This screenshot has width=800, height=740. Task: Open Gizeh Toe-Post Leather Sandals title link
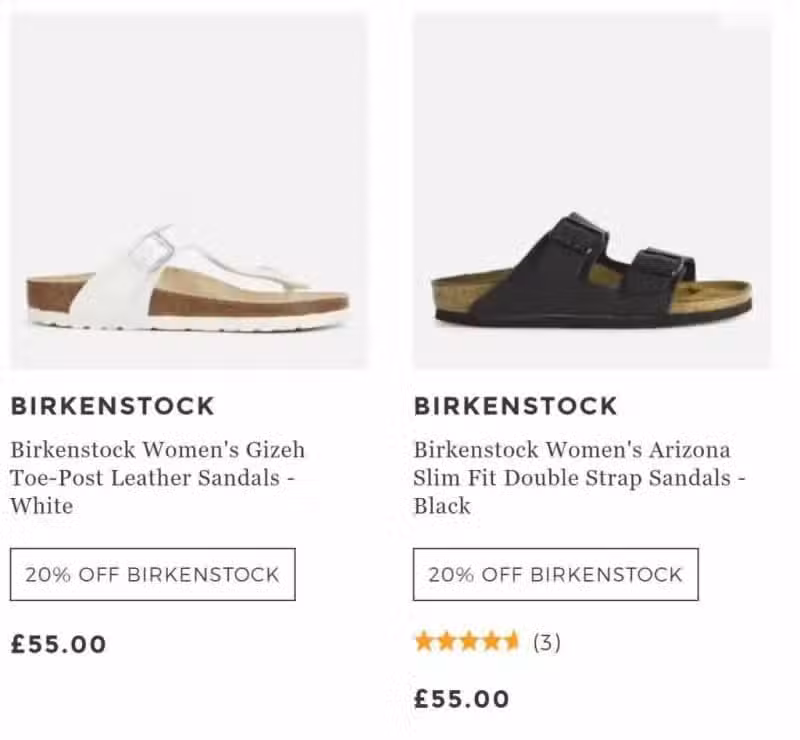158,478
